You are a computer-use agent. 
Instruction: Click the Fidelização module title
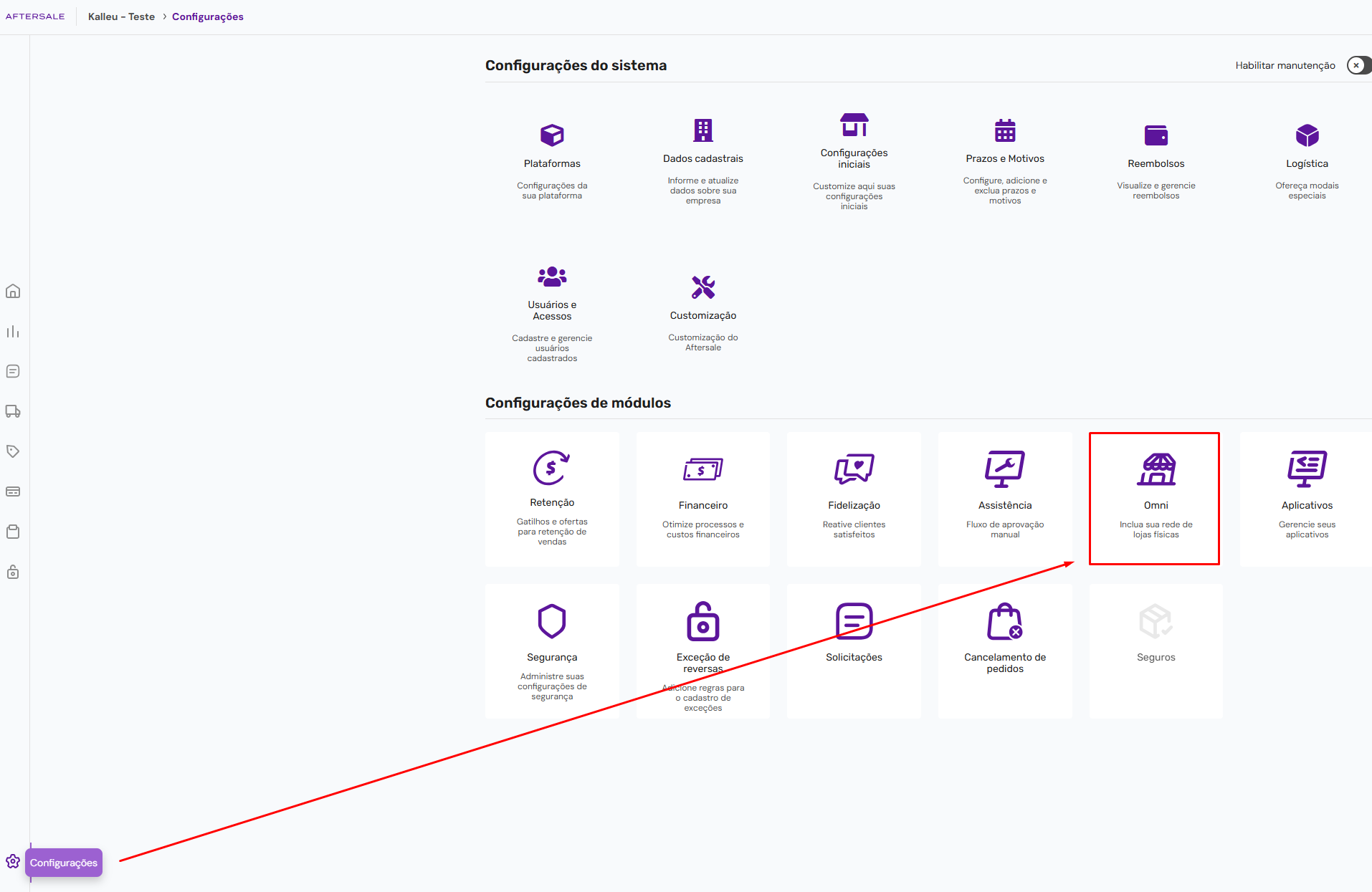(854, 505)
